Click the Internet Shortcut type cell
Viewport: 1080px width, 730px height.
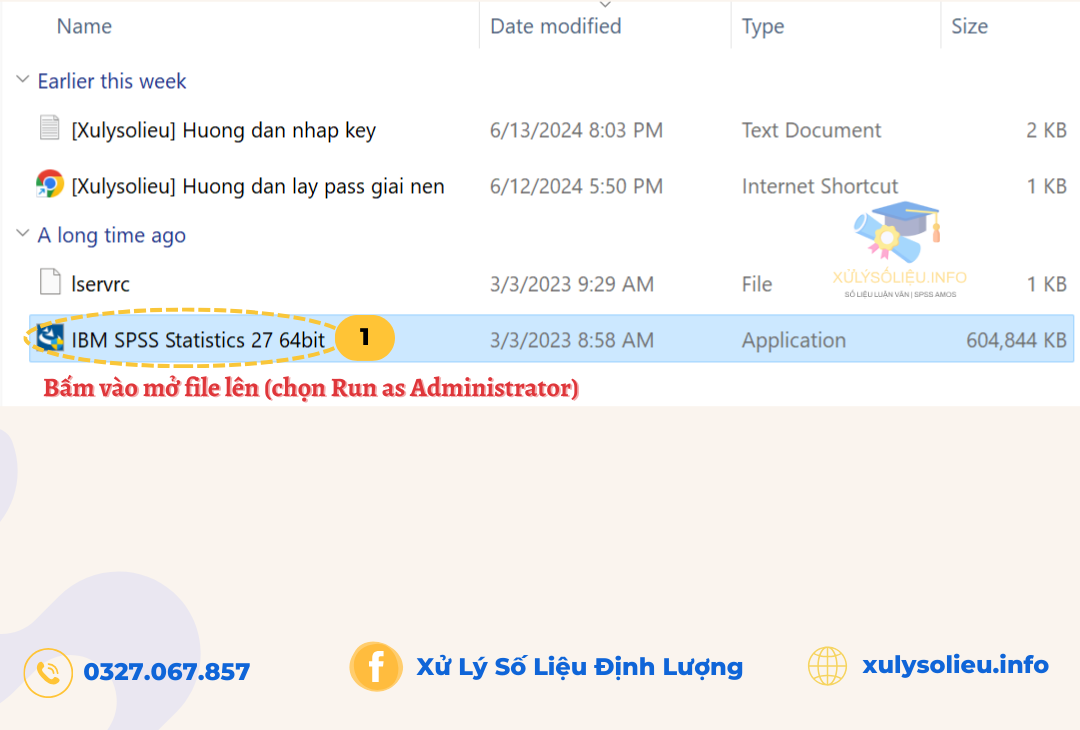820,187
